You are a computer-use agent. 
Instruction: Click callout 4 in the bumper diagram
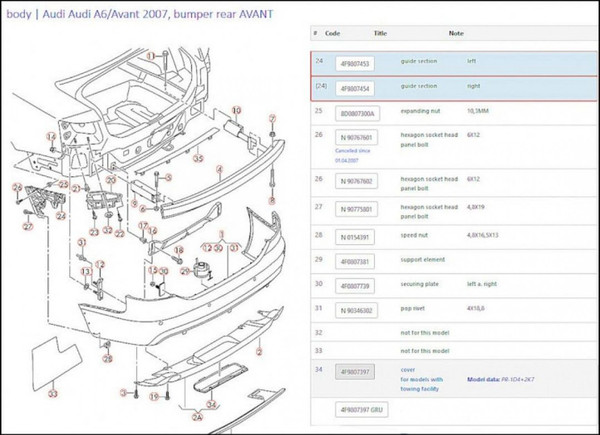(x=218, y=168)
